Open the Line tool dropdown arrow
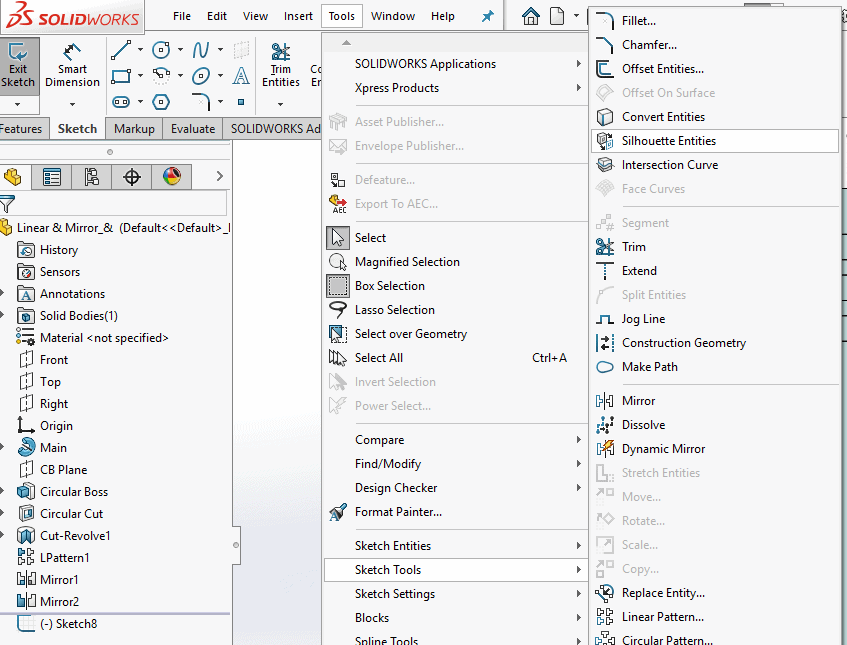 pos(140,50)
